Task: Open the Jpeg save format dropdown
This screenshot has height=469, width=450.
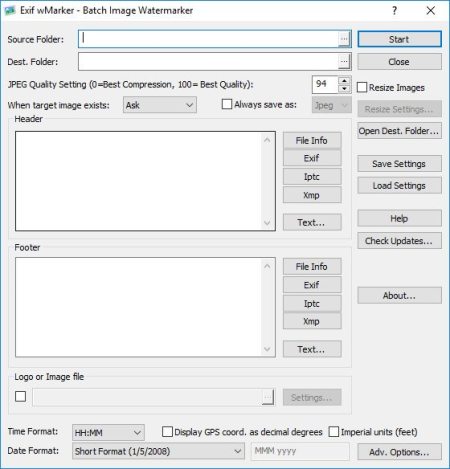Action: tap(332, 105)
